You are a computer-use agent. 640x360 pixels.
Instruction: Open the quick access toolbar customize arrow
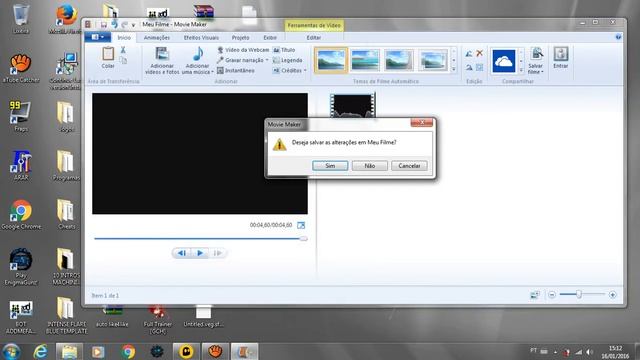point(133,25)
